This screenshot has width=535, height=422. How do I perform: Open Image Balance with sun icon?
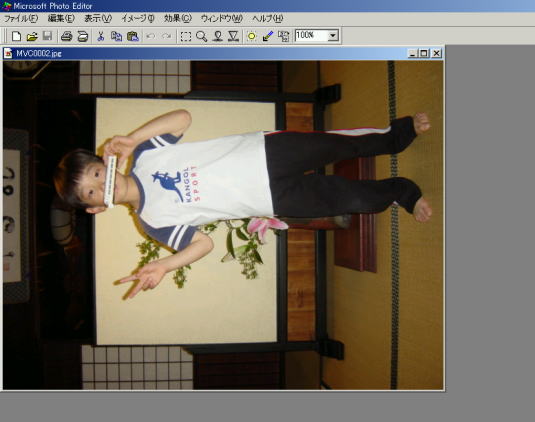251,36
